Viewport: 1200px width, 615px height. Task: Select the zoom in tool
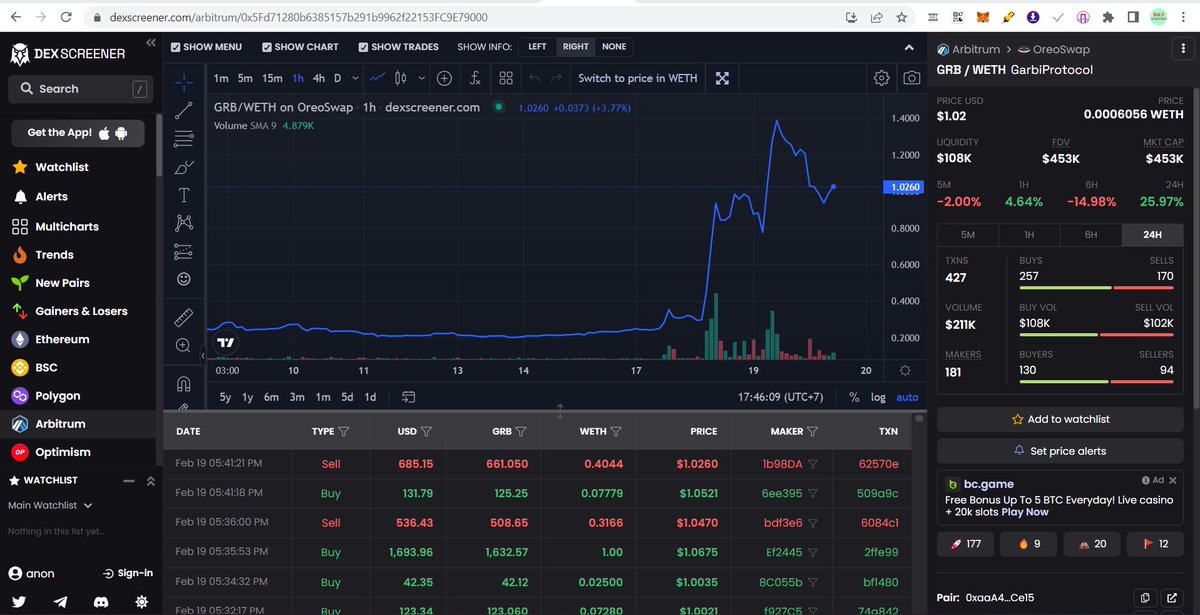coord(184,345)
